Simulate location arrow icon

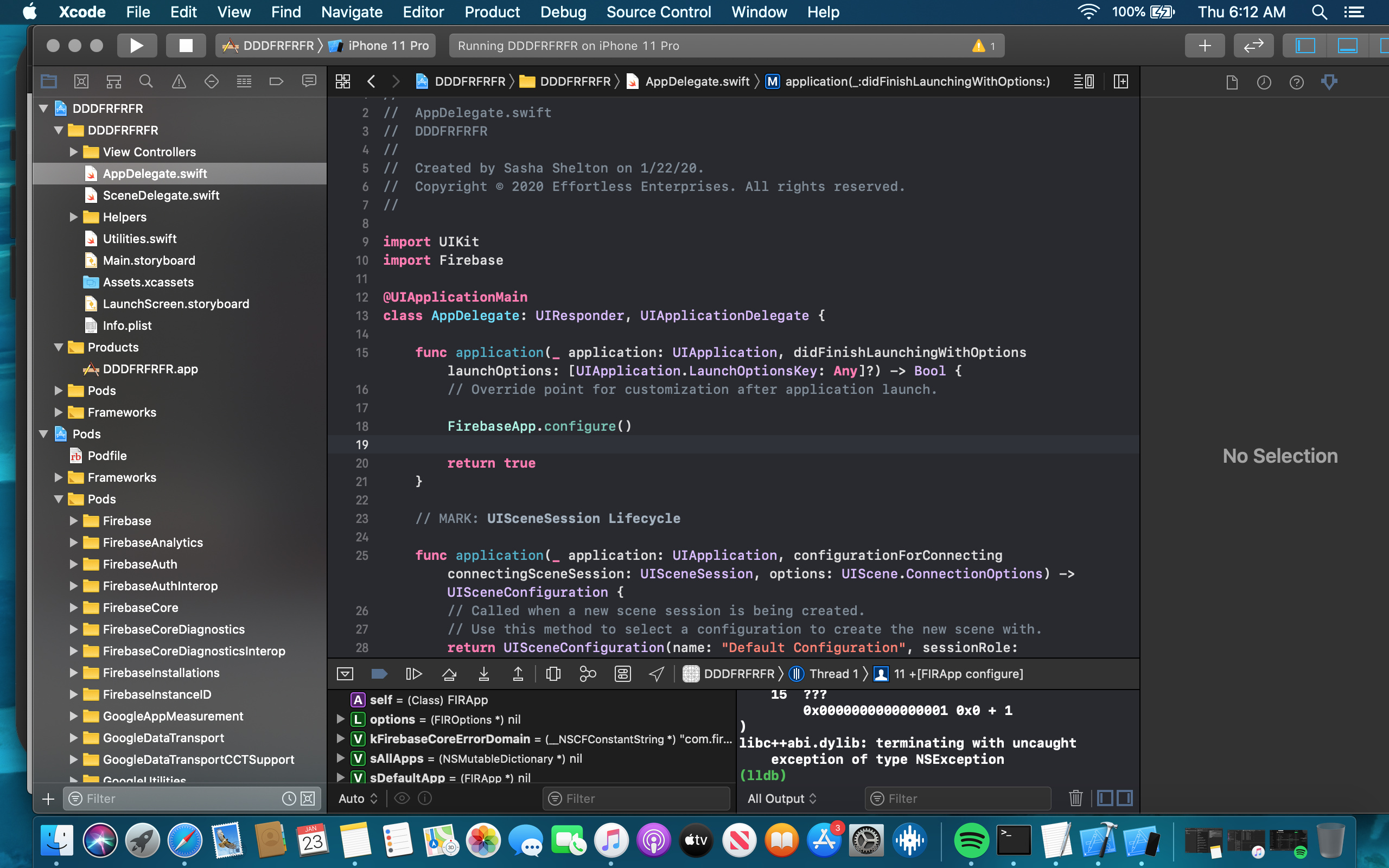click(657, 673)
